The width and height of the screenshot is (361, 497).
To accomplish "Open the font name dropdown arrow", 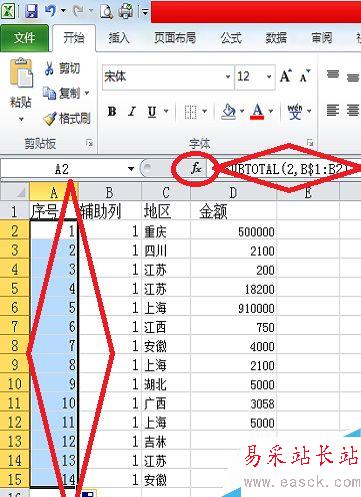I will coord(228,77).
